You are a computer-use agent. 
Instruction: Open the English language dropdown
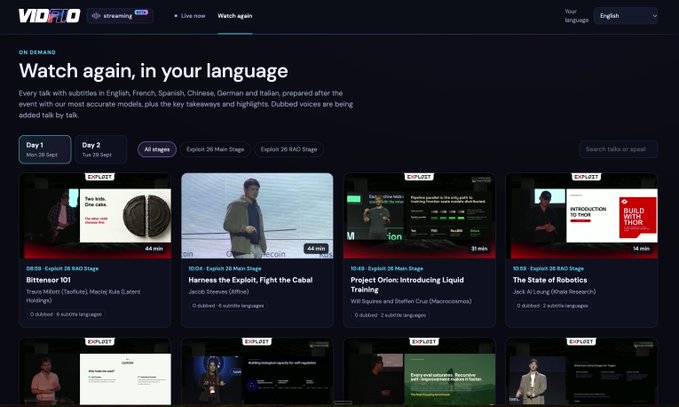pos(626,16)
